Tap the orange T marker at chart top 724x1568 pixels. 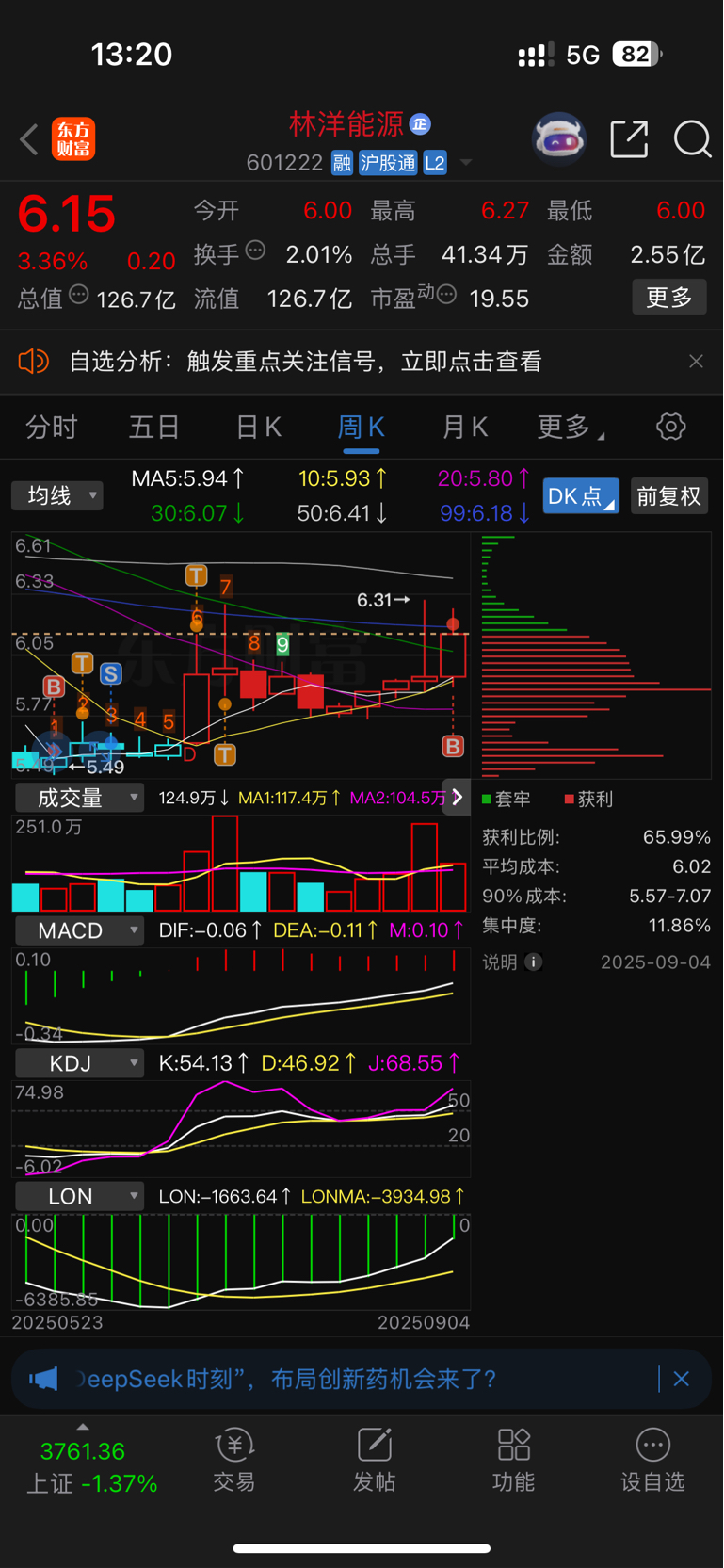[196, 575]
